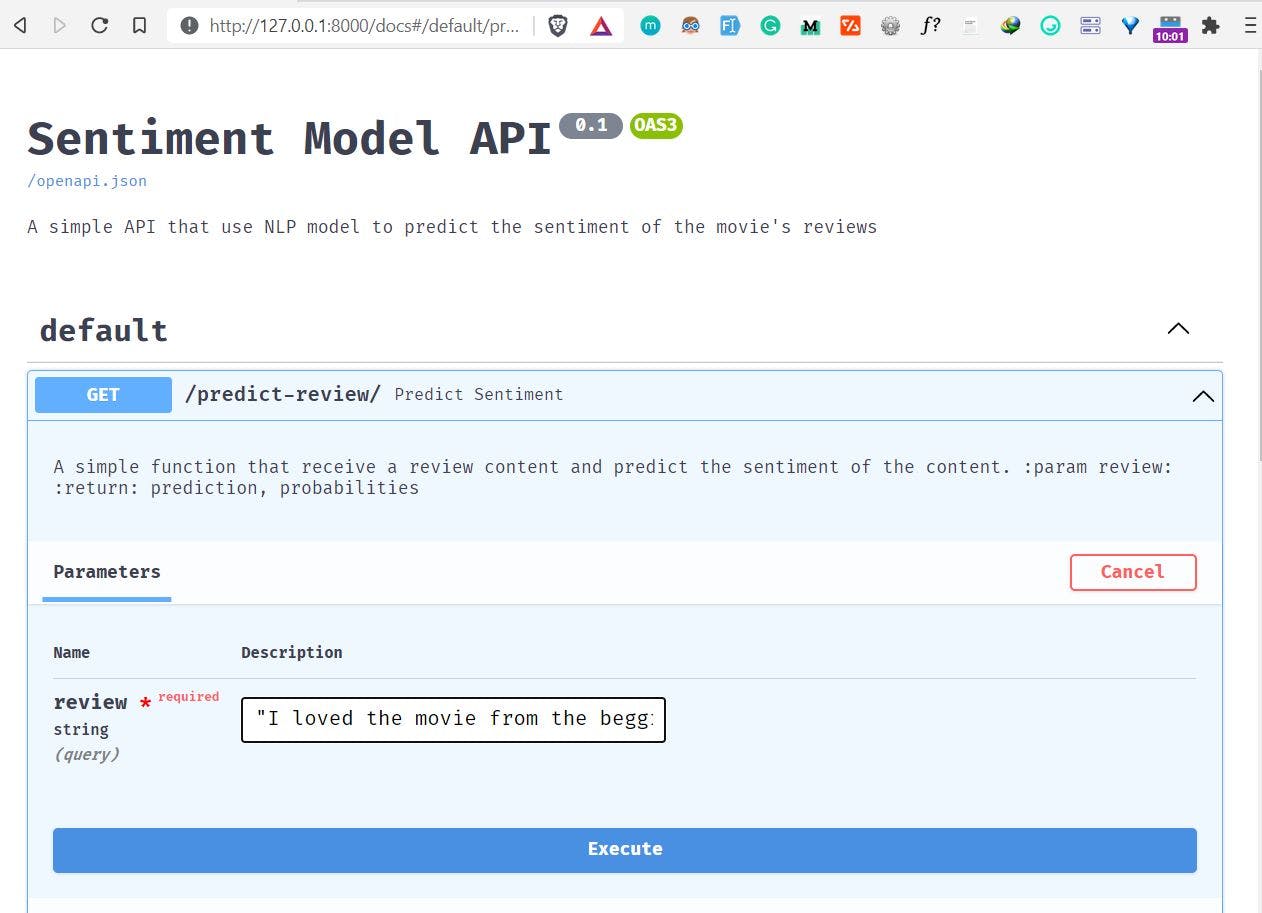This screenshot has width=1262, height=913.
Task: Open Brave Shields lion icon
Action: coord(558,26)
